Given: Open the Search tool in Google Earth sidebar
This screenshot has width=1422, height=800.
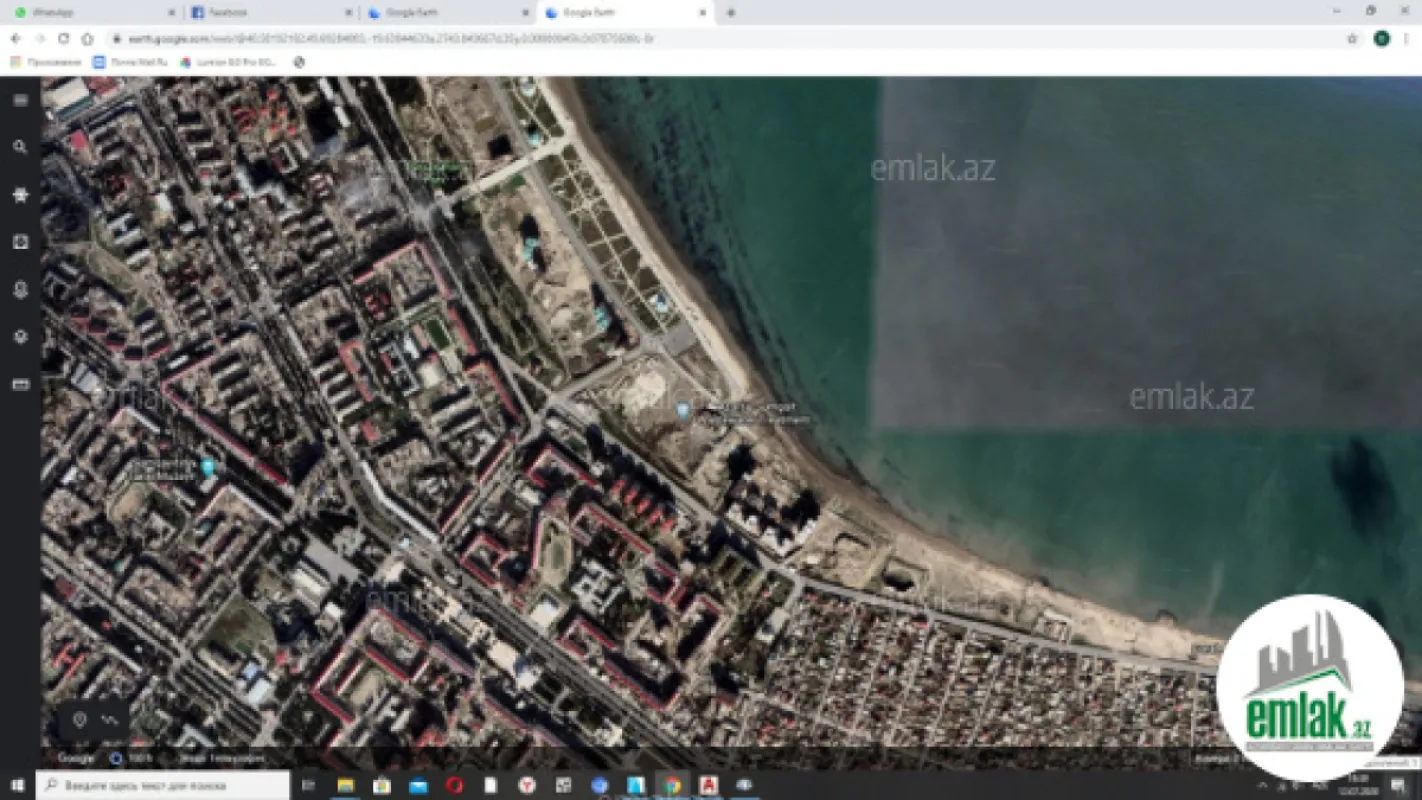Looking at the screenshot, I should coord(18,147).
